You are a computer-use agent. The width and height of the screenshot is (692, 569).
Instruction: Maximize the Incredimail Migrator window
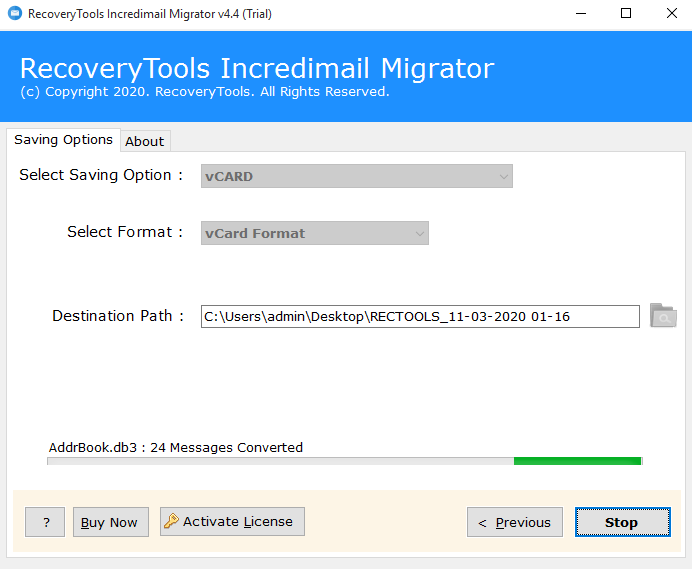tap(625, 14)
